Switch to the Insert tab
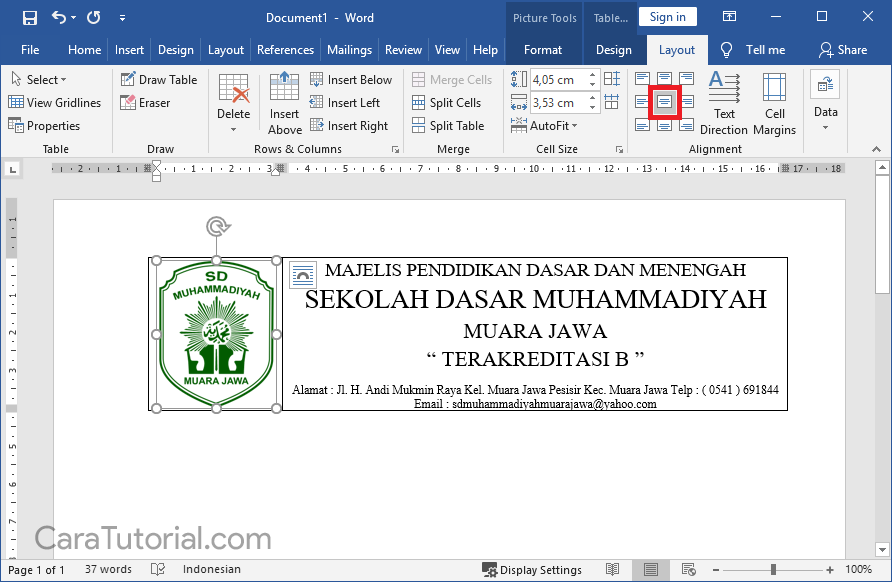Screen dimensions: 892x582 [129, 50]
